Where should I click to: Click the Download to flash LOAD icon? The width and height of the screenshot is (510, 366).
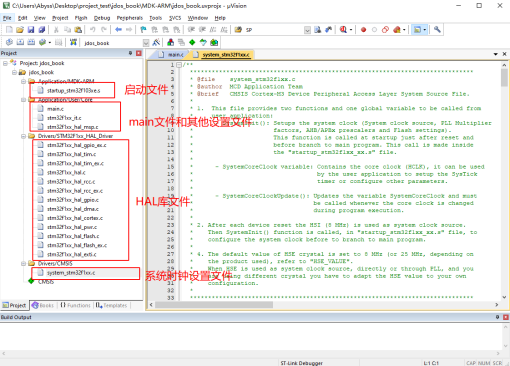point(73,42)
